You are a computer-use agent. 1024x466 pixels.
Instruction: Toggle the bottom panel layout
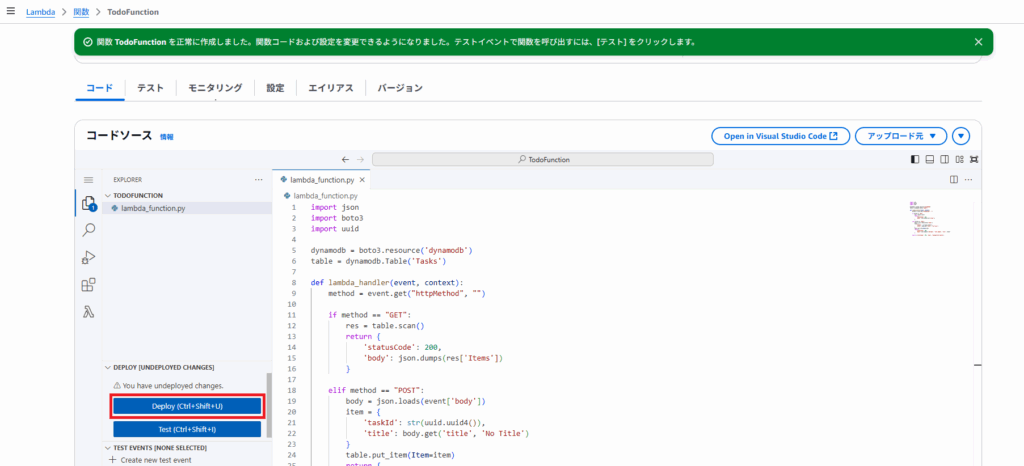pos(929,159)
